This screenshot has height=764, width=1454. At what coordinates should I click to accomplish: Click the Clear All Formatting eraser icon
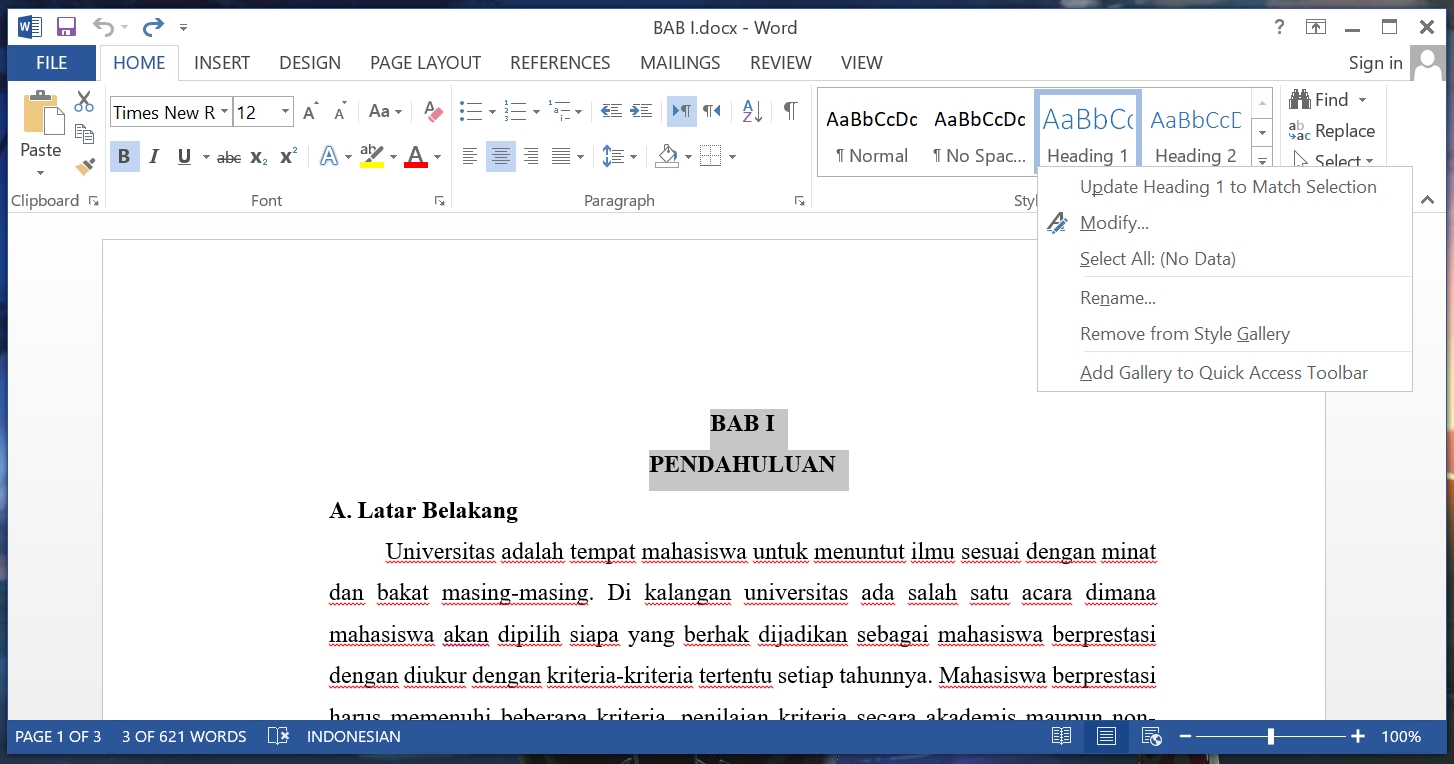point(433,112)
